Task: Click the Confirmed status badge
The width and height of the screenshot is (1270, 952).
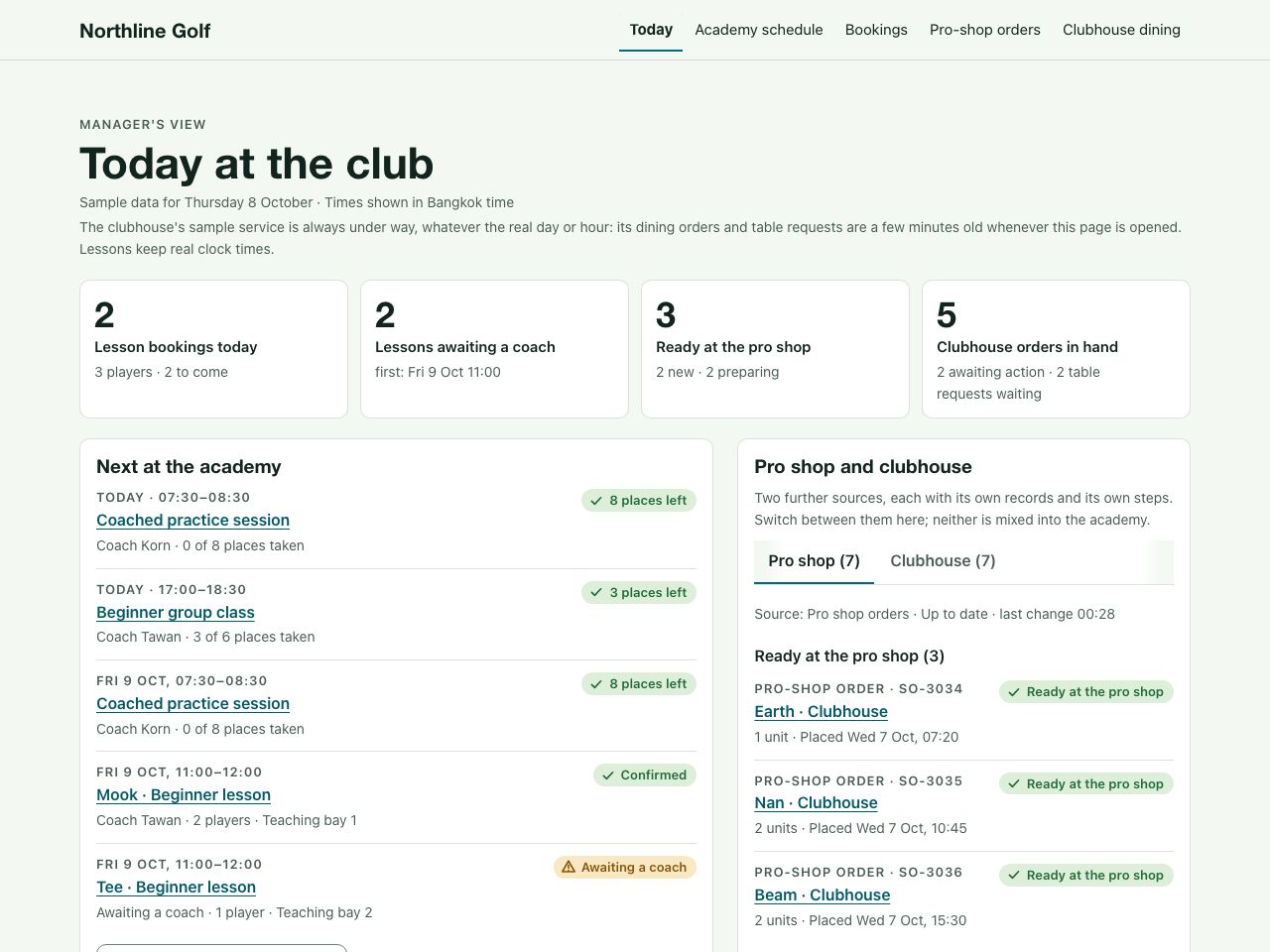Action: click(645, 775)
